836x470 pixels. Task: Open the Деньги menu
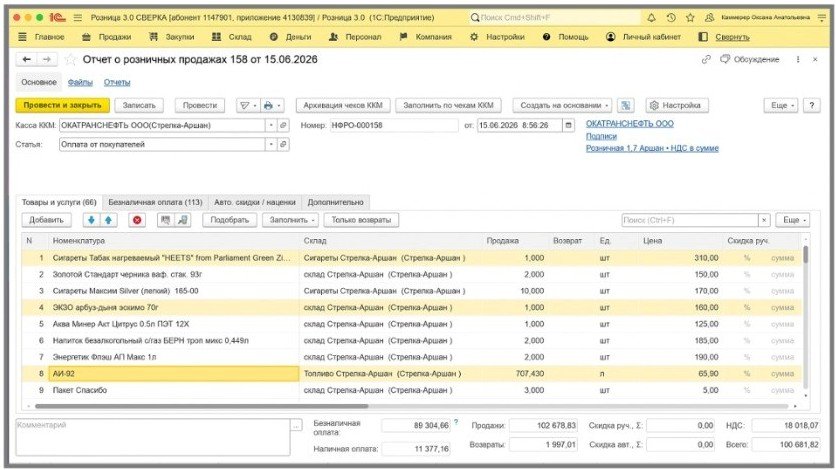(x=290, y=37)
